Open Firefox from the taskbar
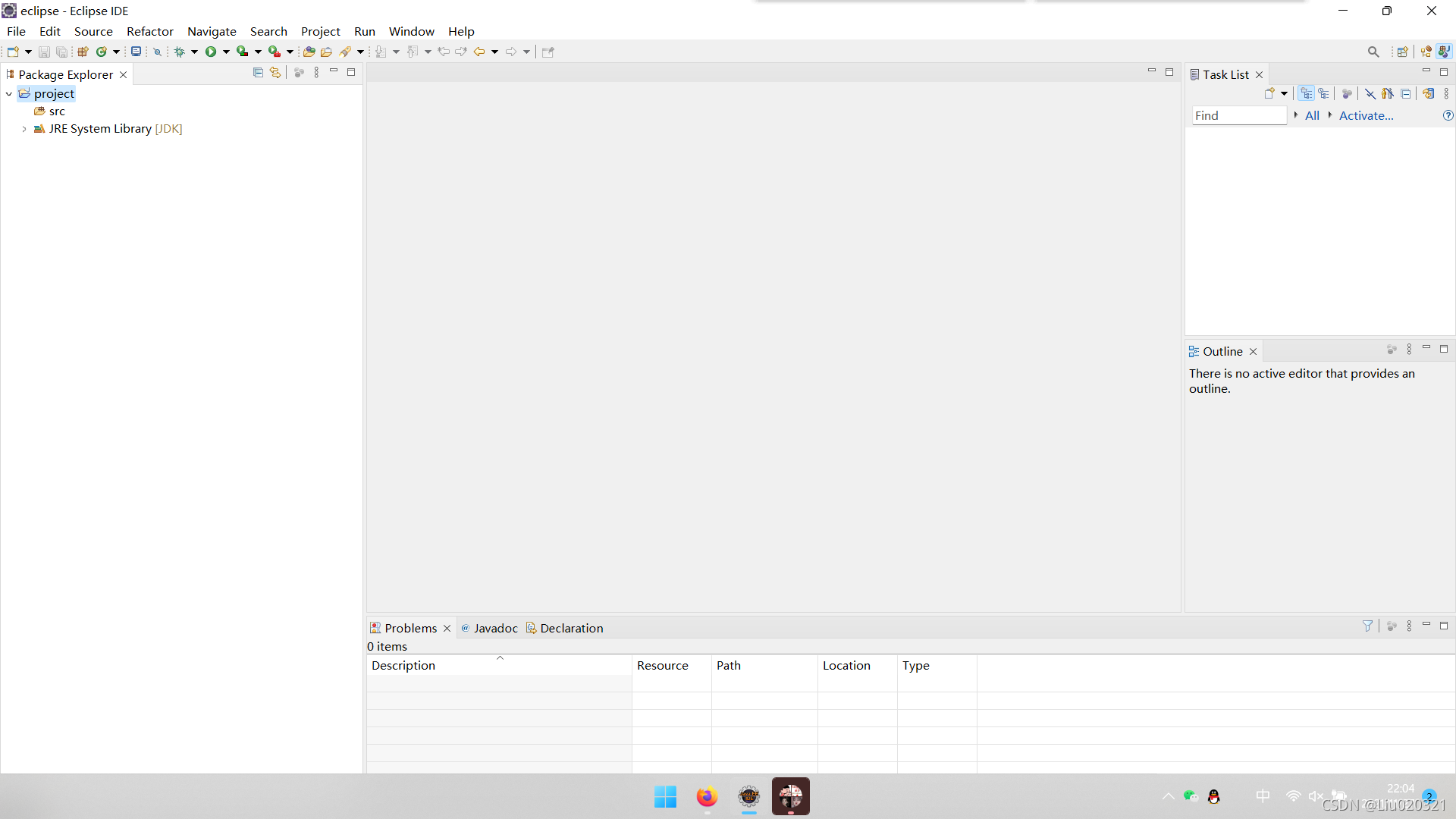Image resolution: width=1456 pixels, height=819 pixels. (707, 796)
